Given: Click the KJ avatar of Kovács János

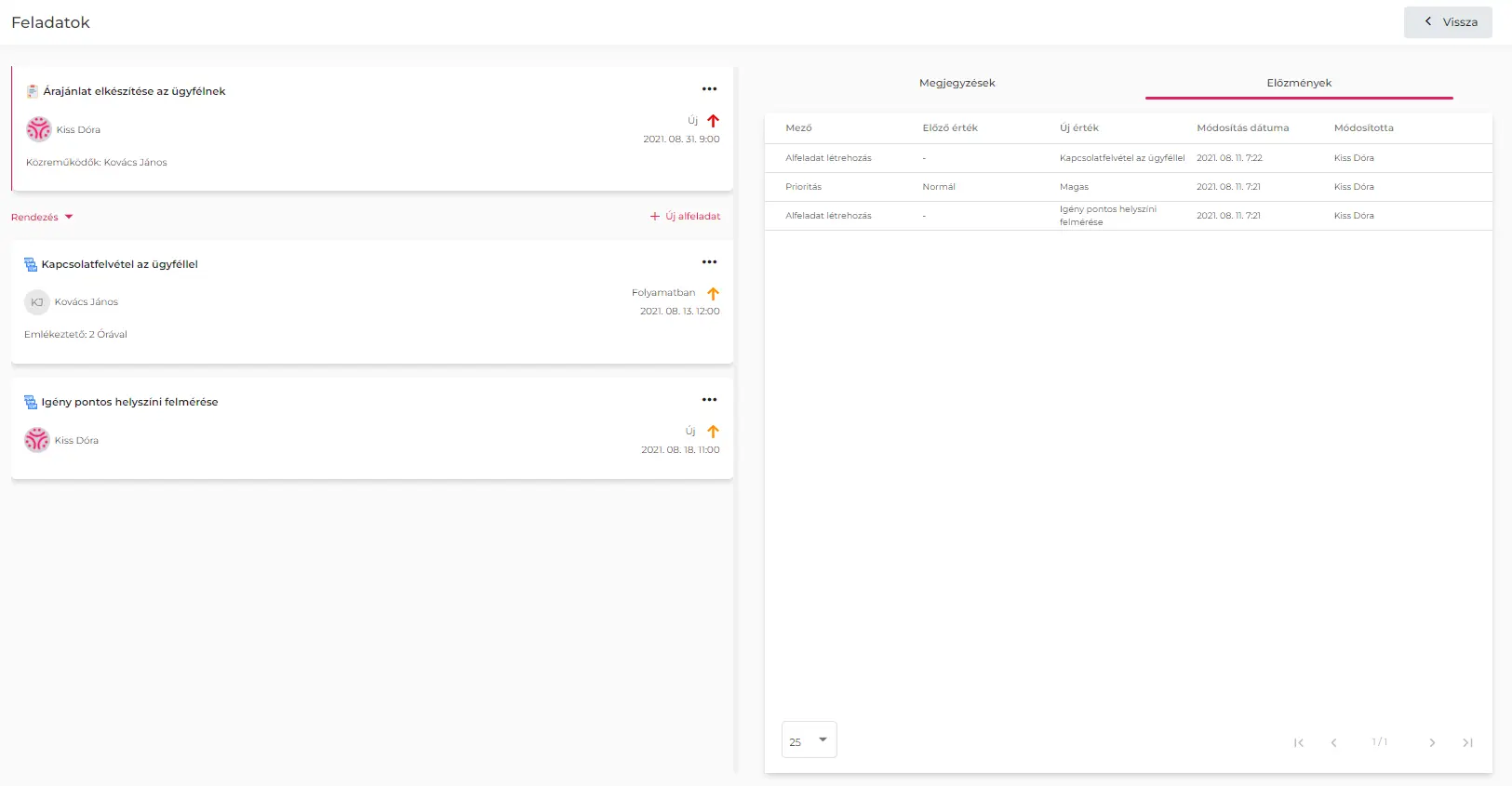Looking at the screenshot, I should point(37,302).
